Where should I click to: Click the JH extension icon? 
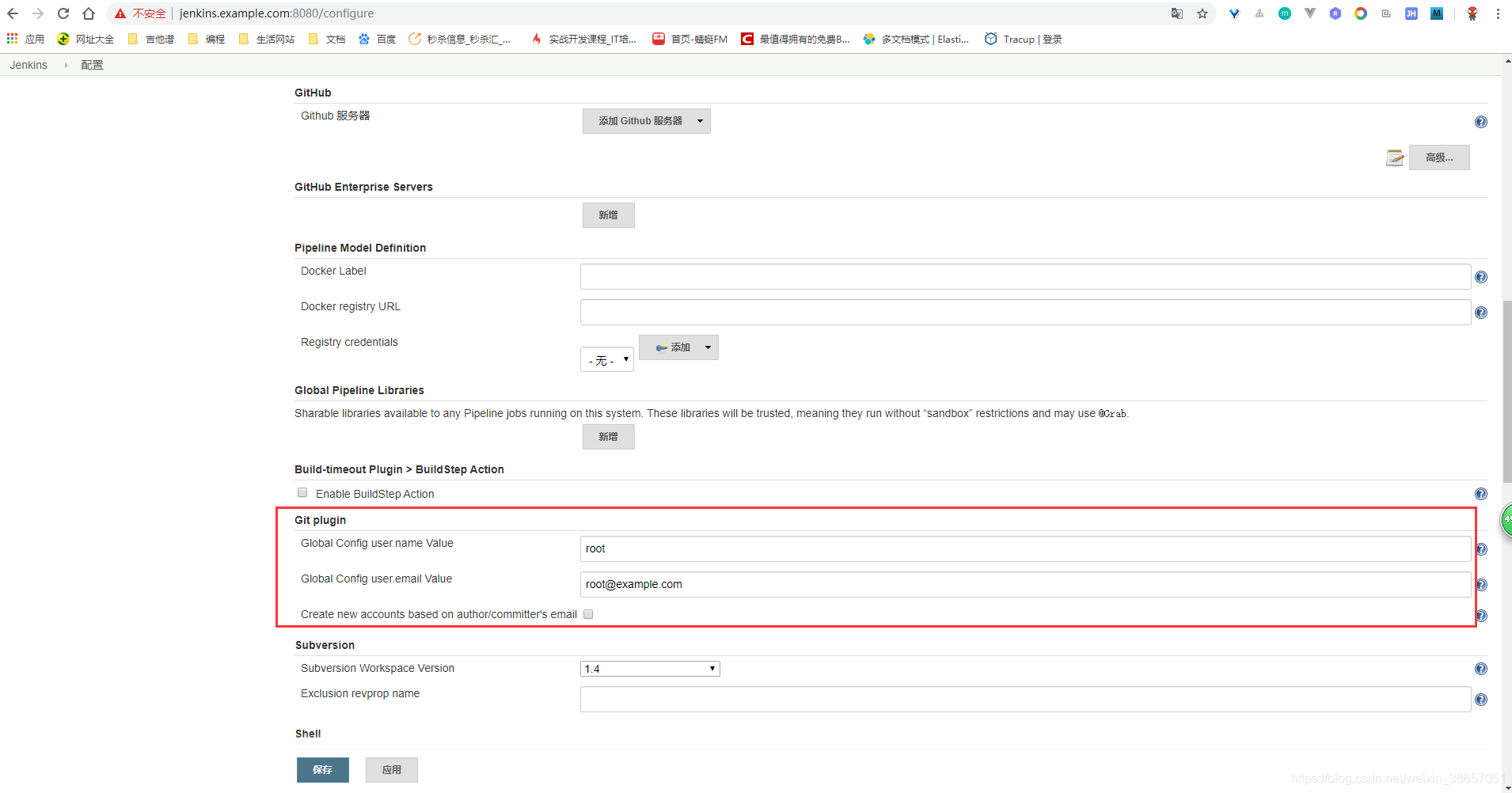tap(1411, 13)
